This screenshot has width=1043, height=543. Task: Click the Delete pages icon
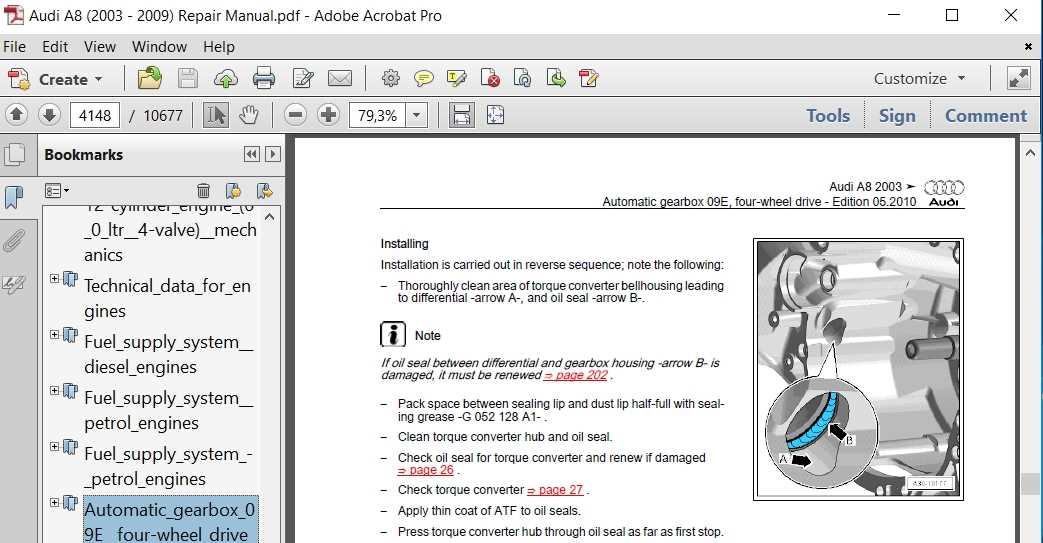(x=490, y=79)
